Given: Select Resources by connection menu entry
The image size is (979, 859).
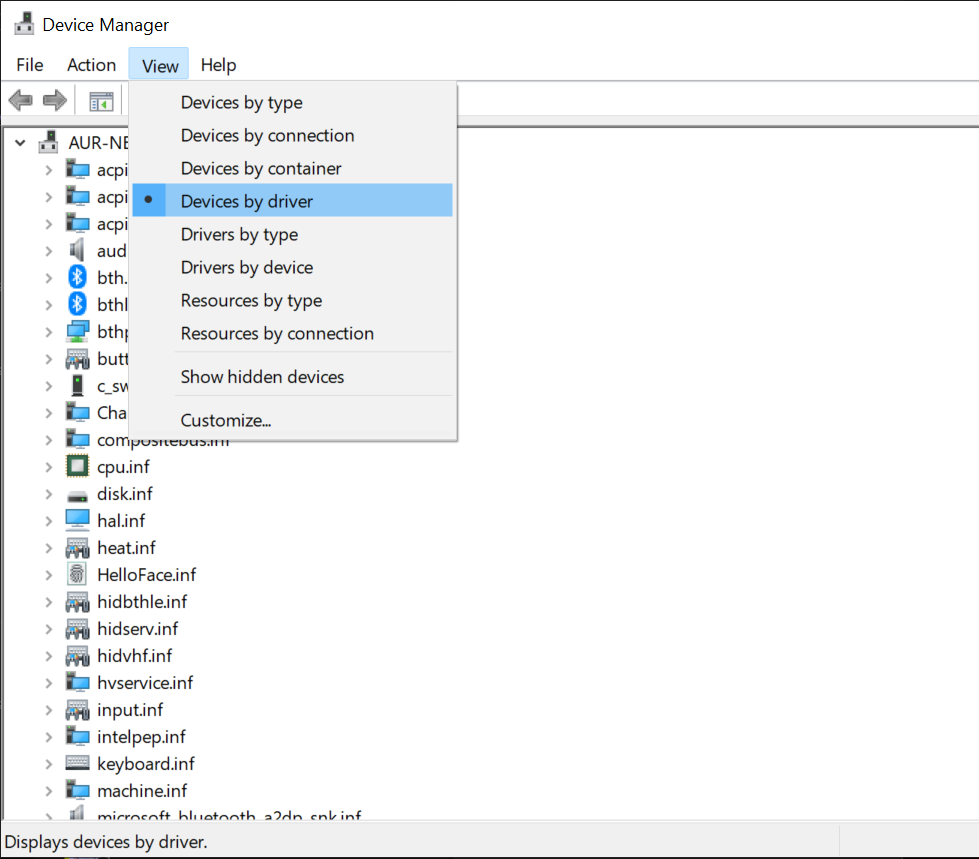Looking at the screenshot, I should 277,334.
